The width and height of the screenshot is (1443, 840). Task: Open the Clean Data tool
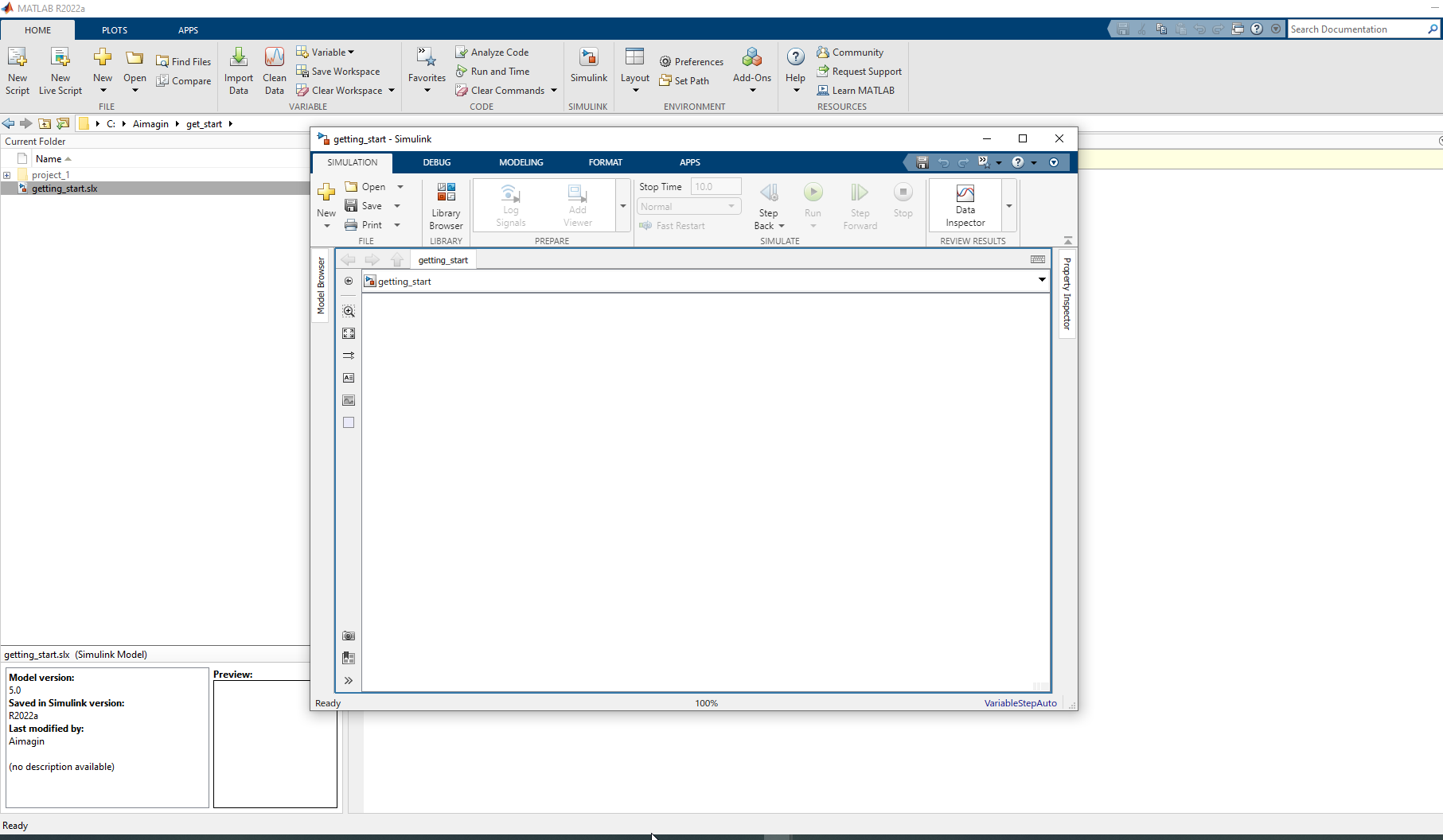tap(275, 70)
